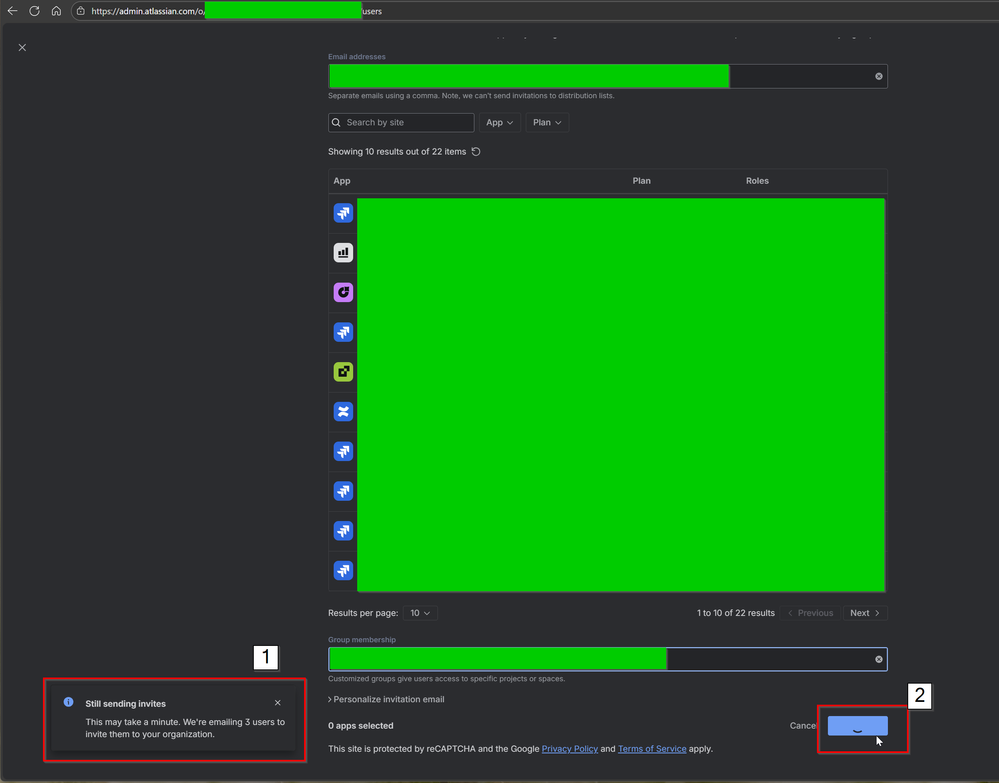Select the purple app icon in the list
The width and height of the screenshot is (999, 783).
[x=343, y=292]
